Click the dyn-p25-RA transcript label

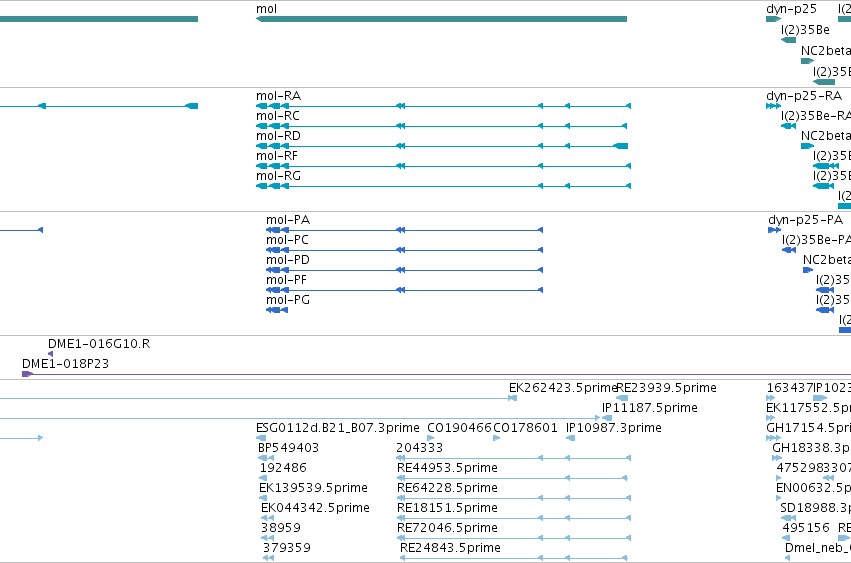804,96
